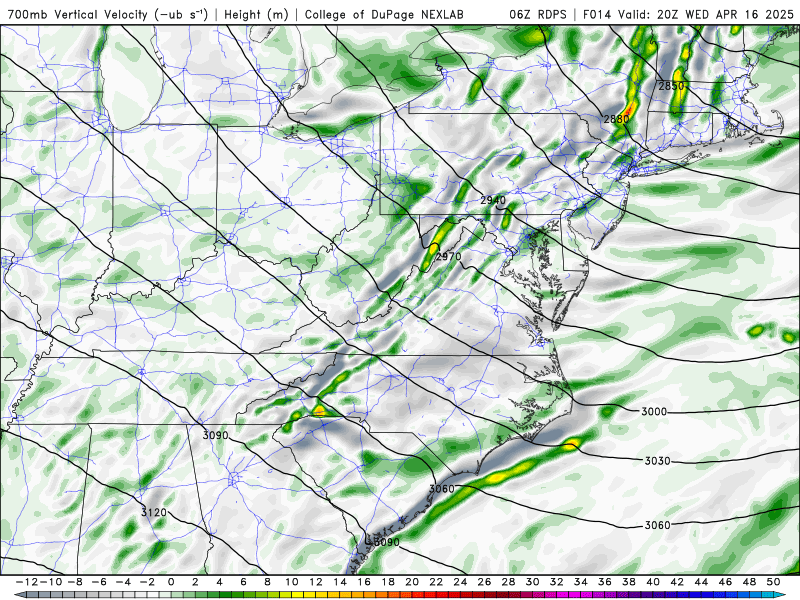Click the 28 value on the color scale
The image size is (800, 600).
509,582
